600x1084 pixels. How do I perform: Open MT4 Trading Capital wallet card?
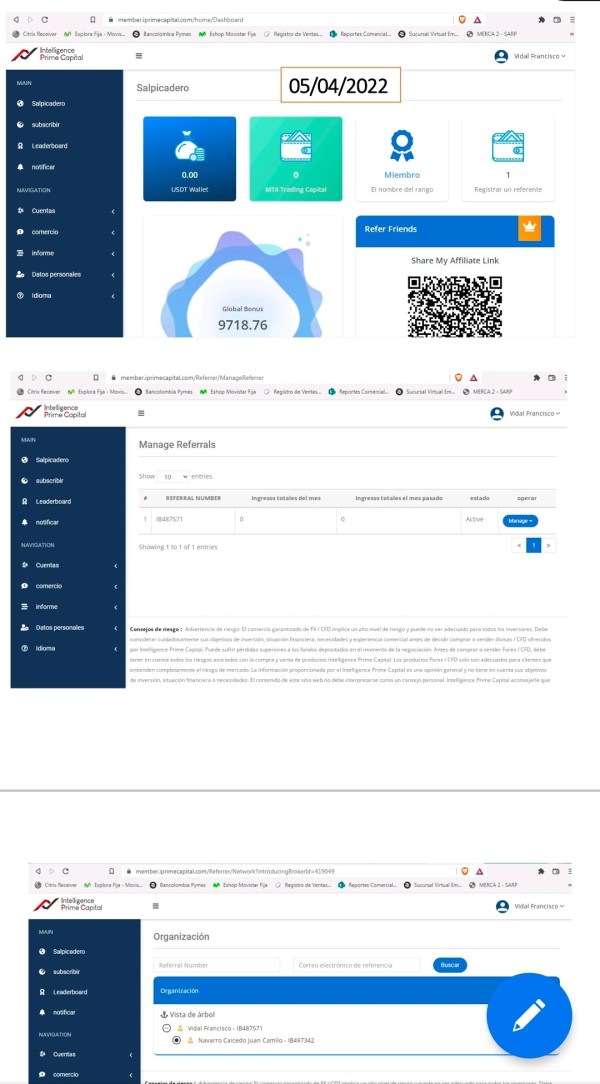click(x=296, y=158)
